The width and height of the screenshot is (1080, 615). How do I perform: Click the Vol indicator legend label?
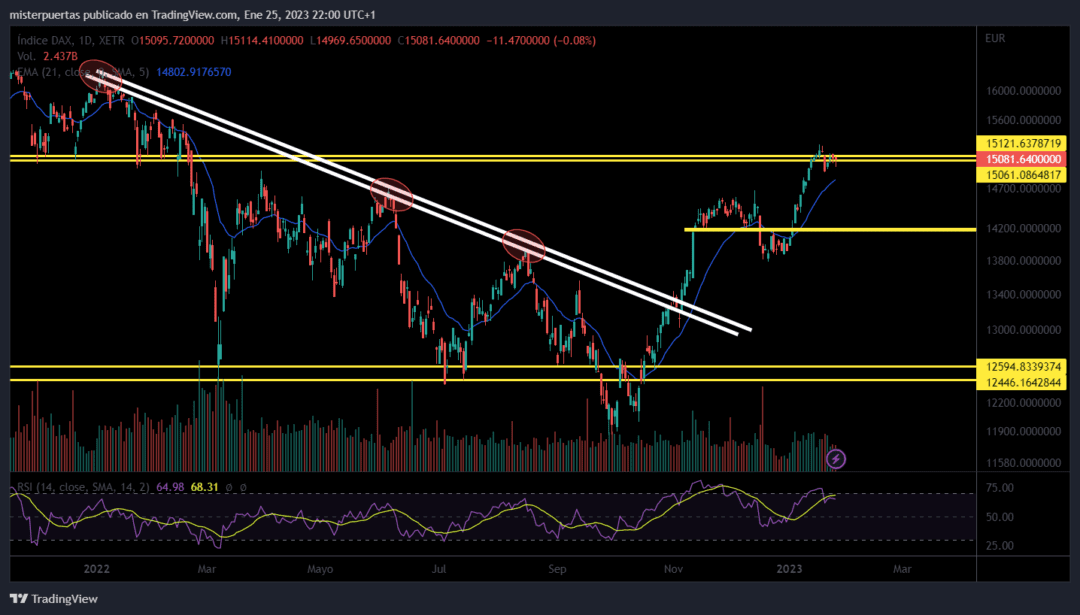pos(25,57)
